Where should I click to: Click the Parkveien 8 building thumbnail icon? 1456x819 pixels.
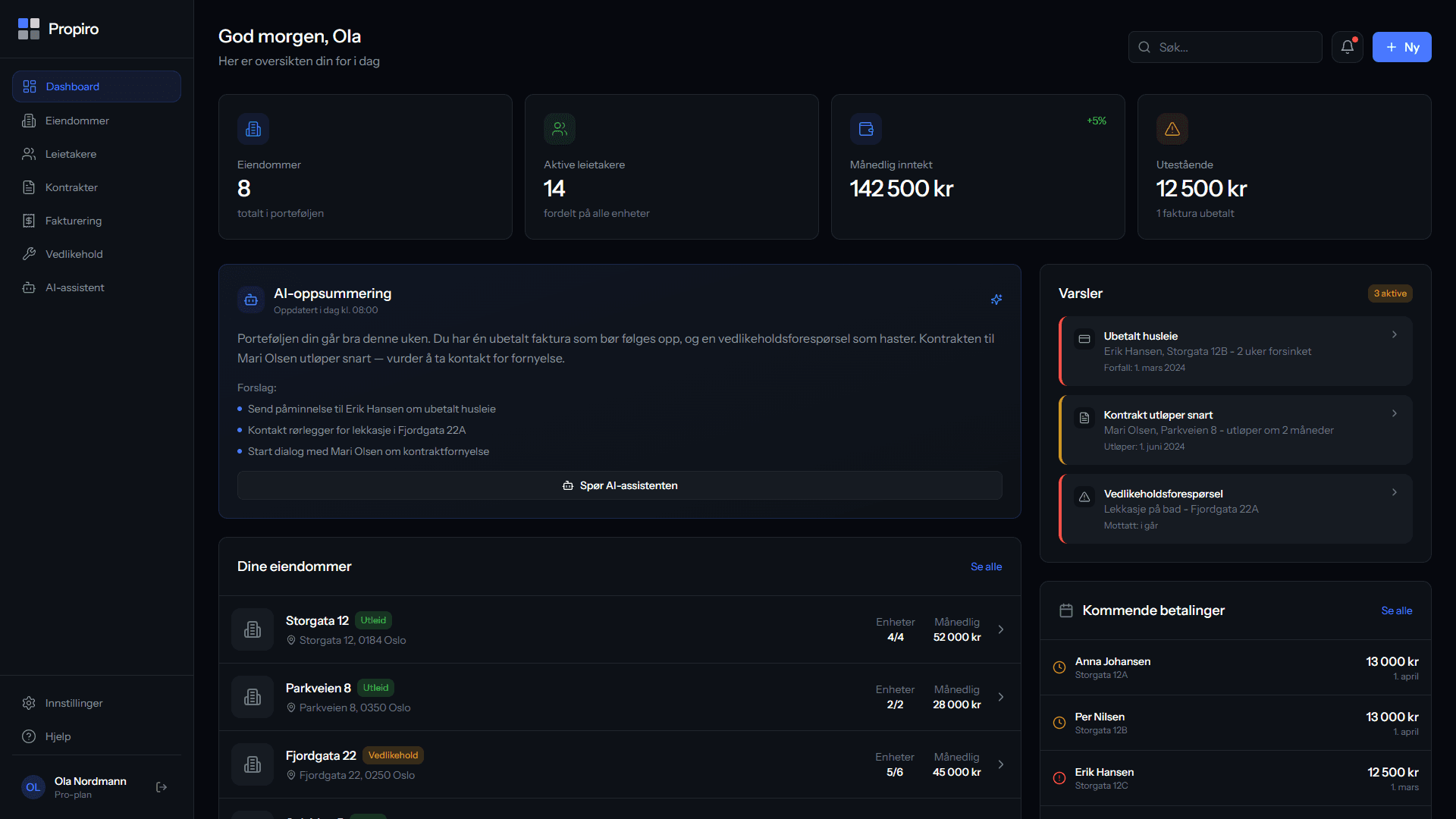[x=253, y=697]
